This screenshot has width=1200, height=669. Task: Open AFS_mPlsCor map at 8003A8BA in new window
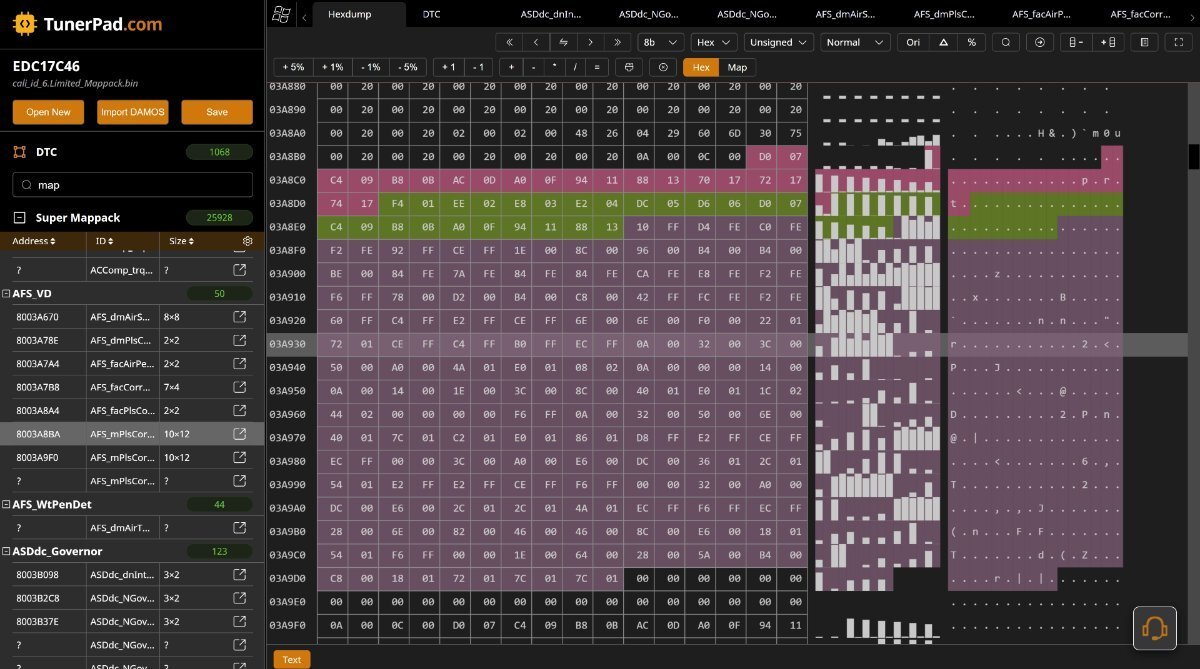(x=240, y=434)
